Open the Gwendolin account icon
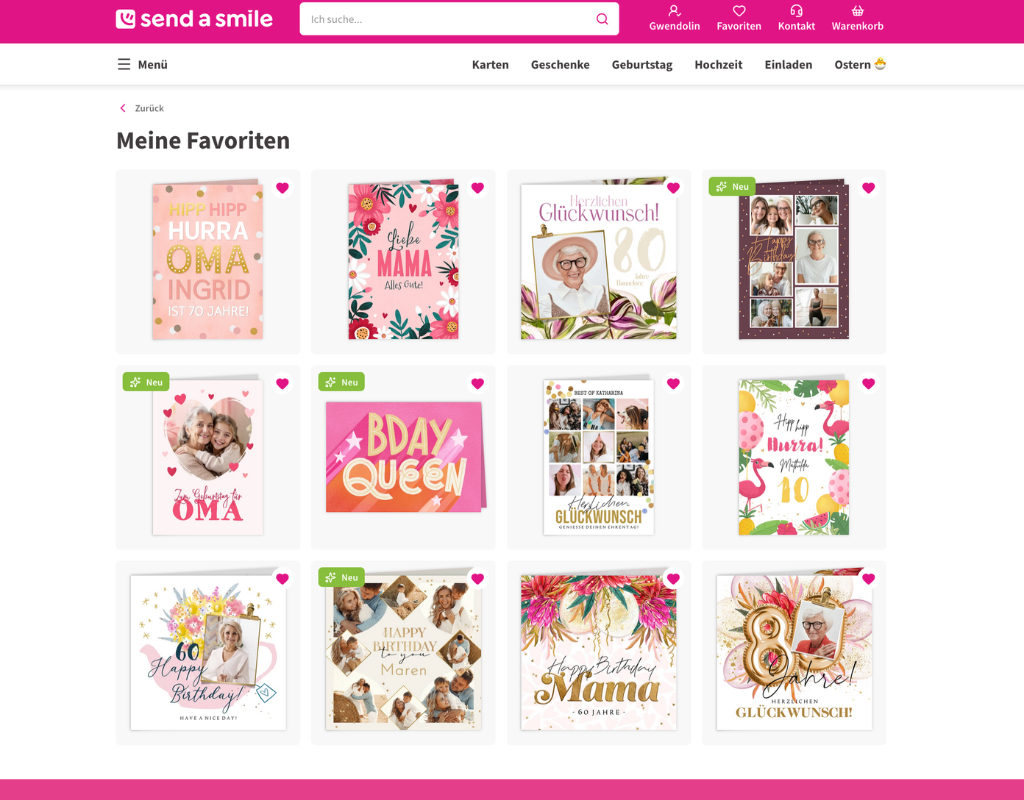Image resolution: width=1024 pixels, height=800 pixels. [675, 10]
